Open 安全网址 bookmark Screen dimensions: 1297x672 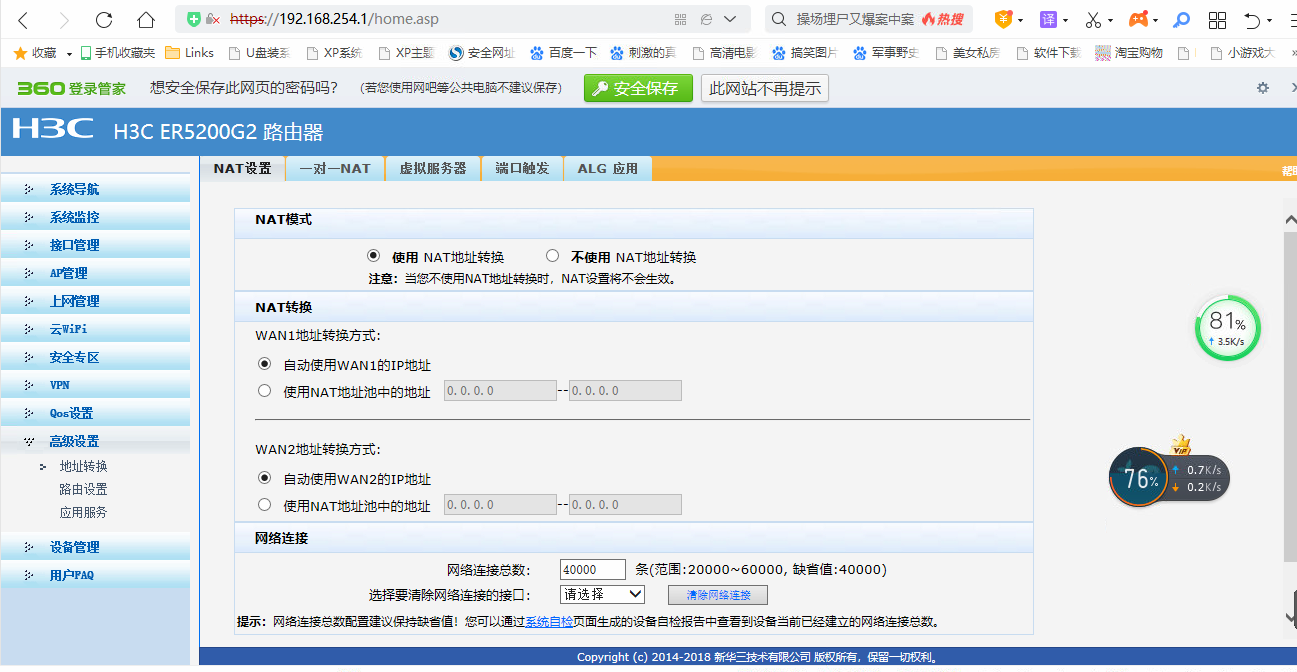[482, 53]
